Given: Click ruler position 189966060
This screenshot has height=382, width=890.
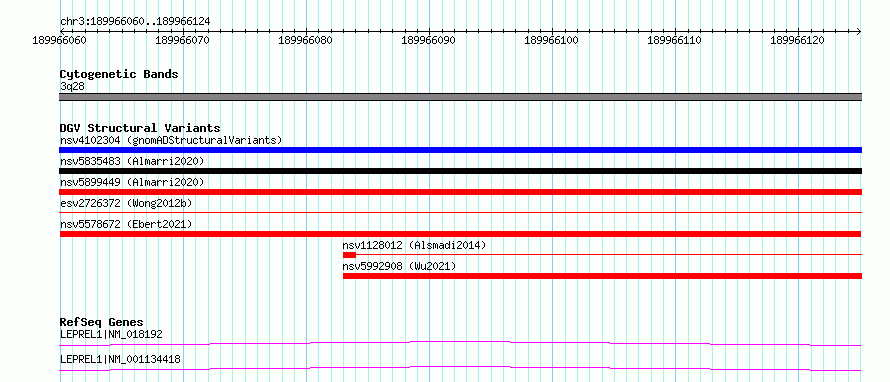Looking at the screenshot, I should point(60,41).
